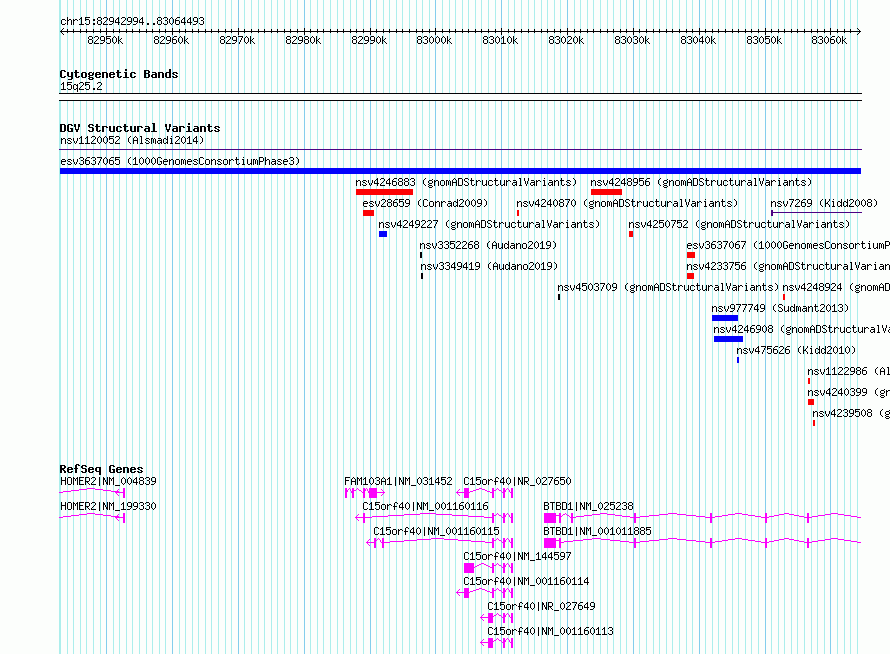890x654 pixels.
Task: Open nsv4246883 gnomAD variant label
Action: tap(466, 182)
